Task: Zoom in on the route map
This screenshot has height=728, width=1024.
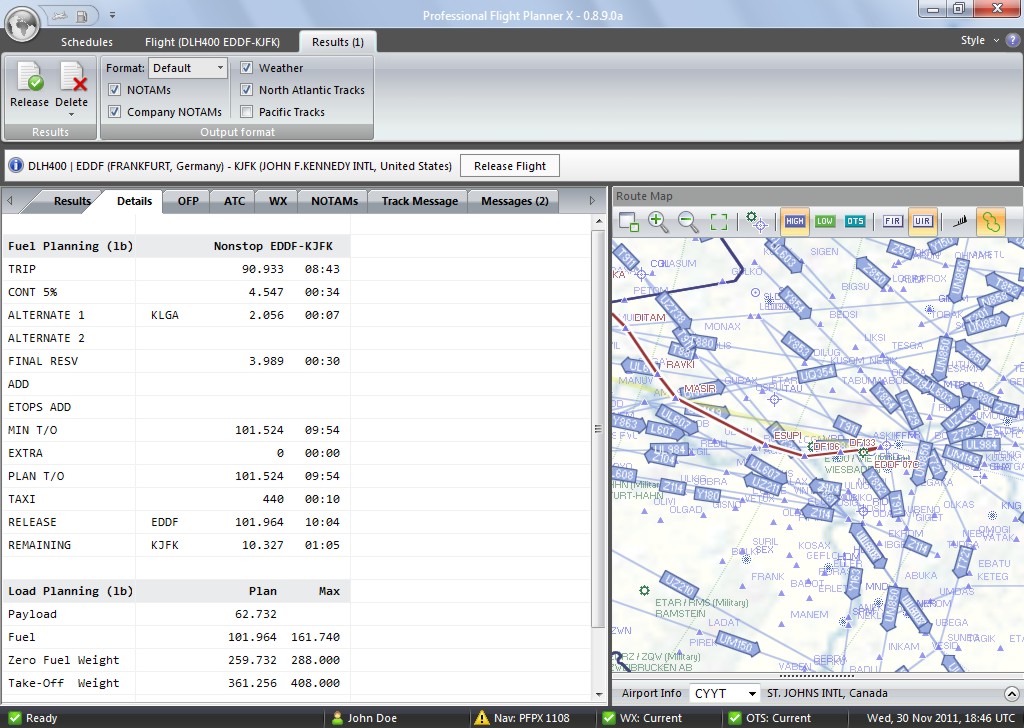Action: pos(658,222)
